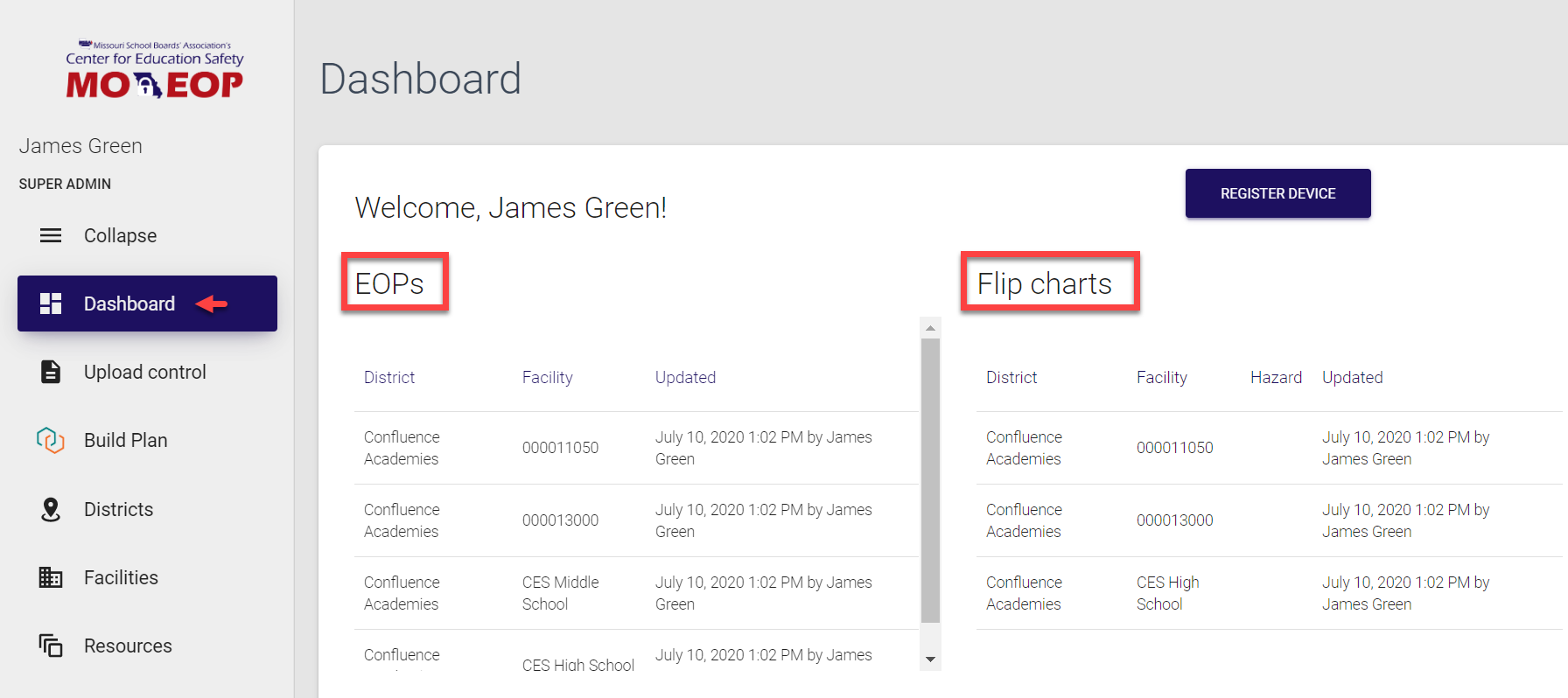
Task: Open EOP row for facility 000011050
Action: 560,448
